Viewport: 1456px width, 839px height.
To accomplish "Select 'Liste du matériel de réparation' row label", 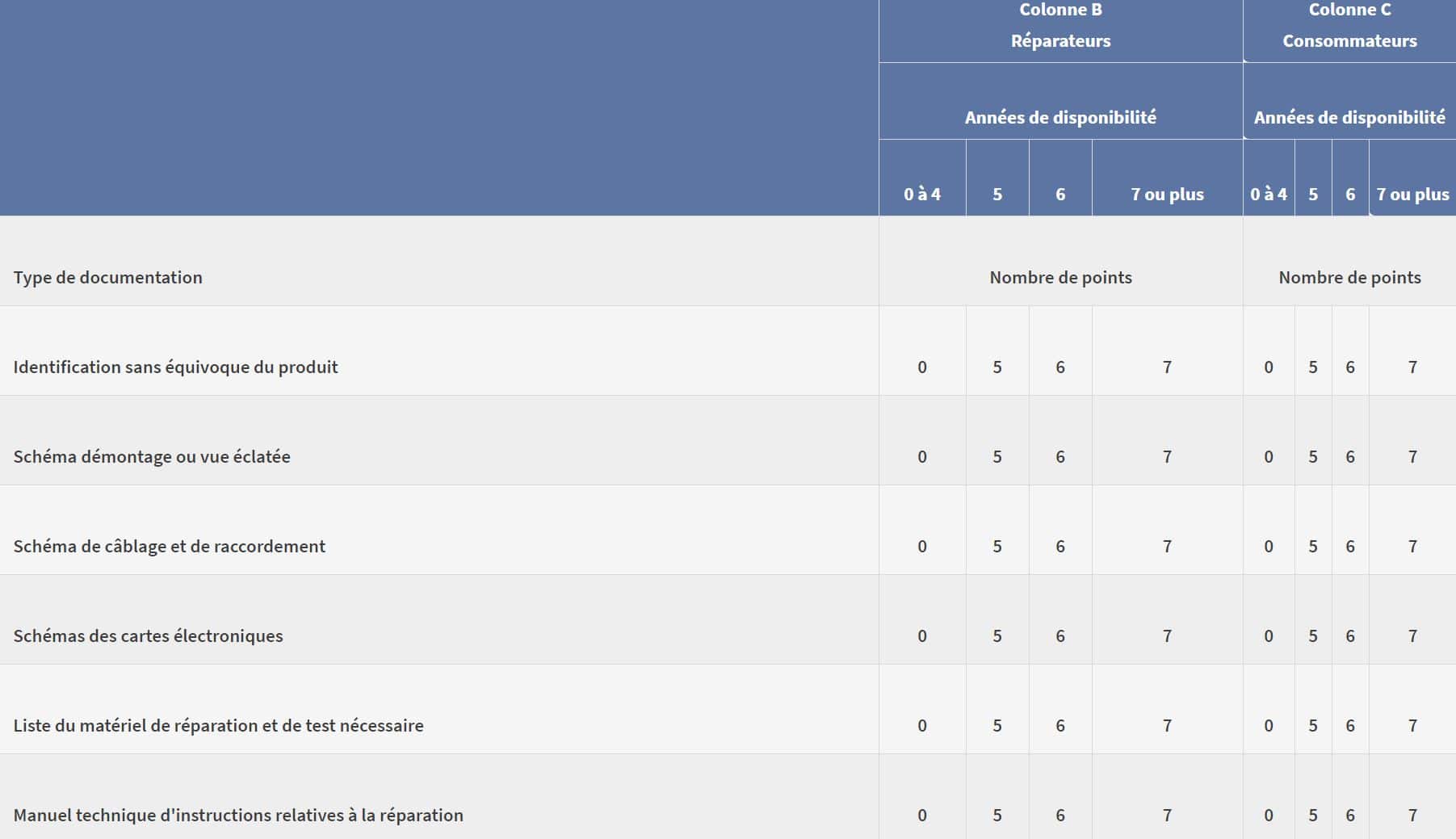I will pyautogui.click(x=219, y=725).
